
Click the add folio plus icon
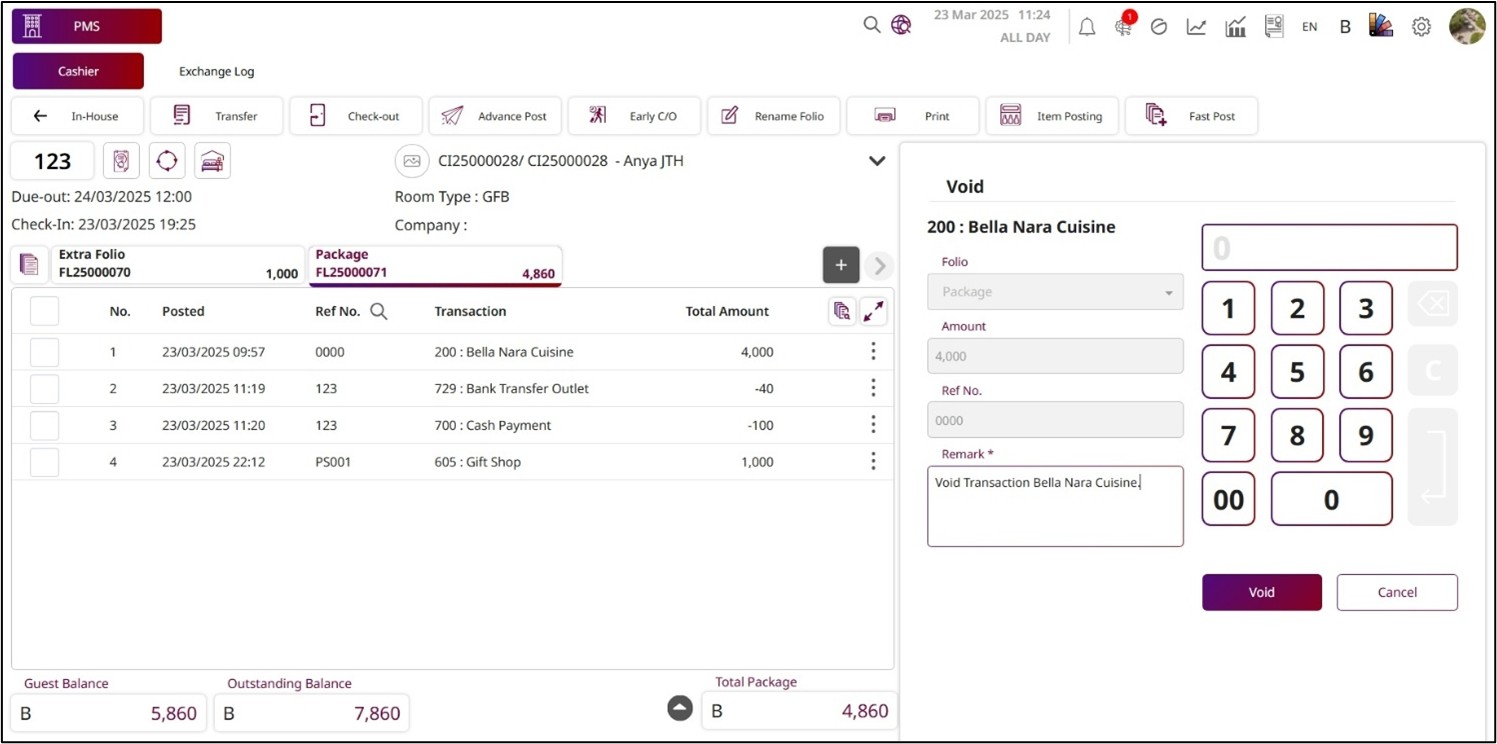click(x=841, y=265)
